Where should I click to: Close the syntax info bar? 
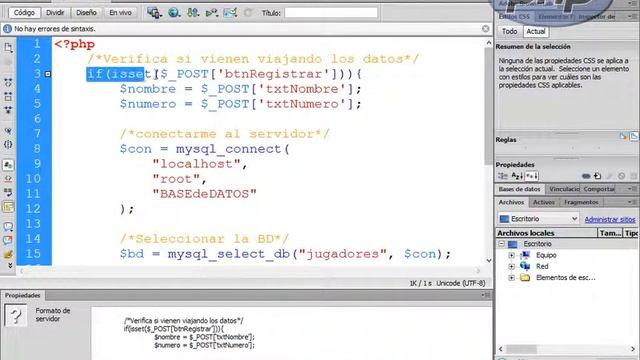[485, 29]
